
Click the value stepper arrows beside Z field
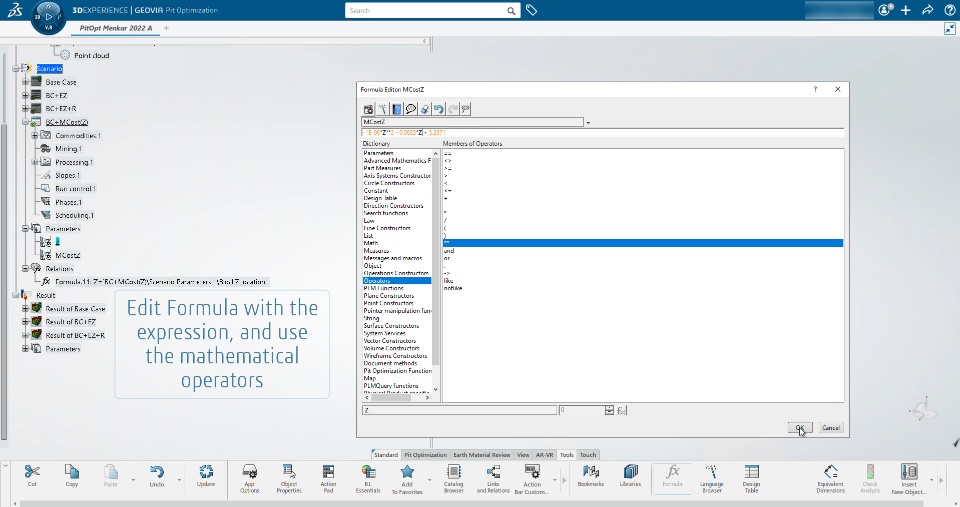pos(609,410)
